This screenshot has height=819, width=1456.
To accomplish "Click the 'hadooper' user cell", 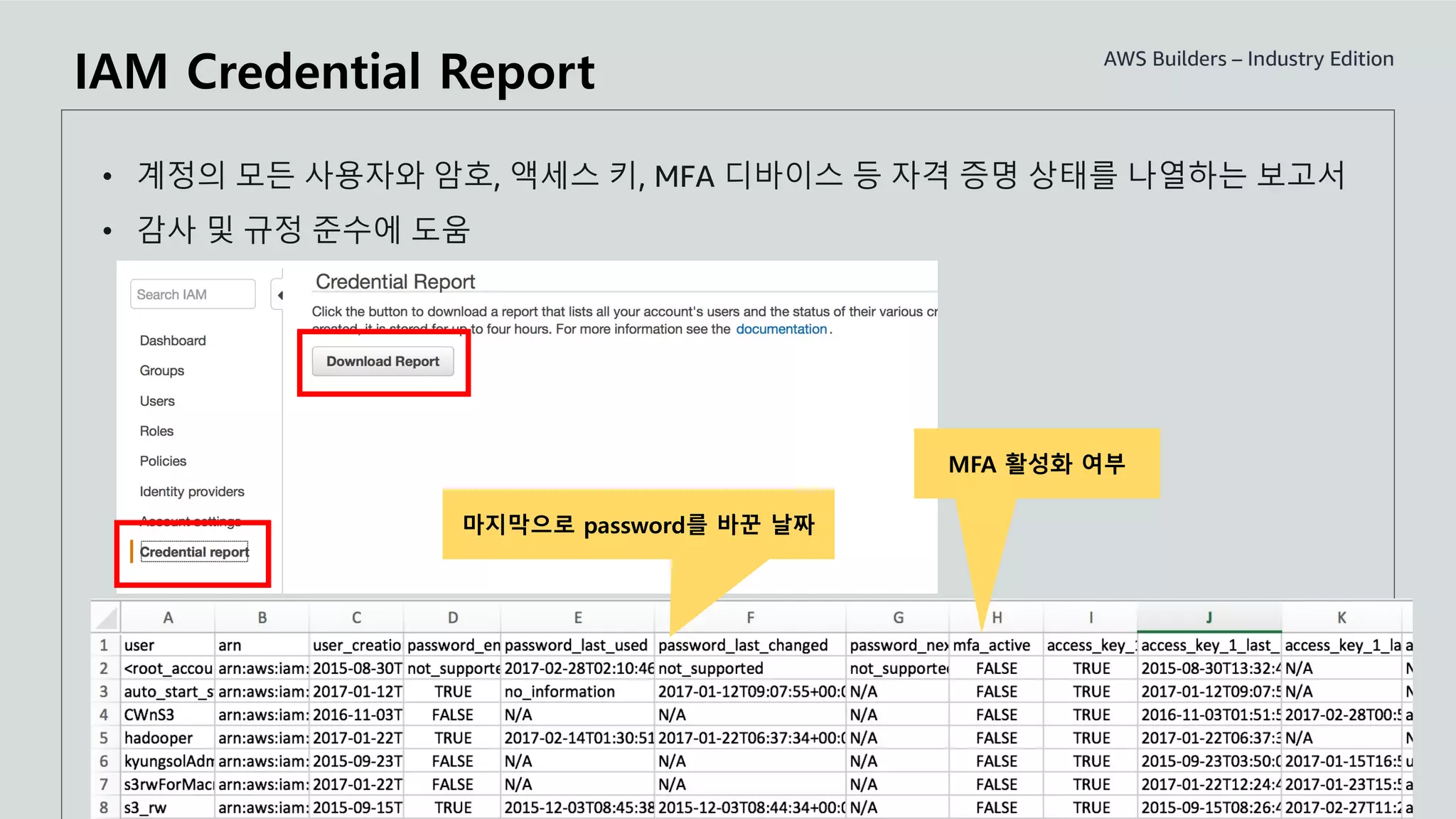I will [x=168, y=738].
